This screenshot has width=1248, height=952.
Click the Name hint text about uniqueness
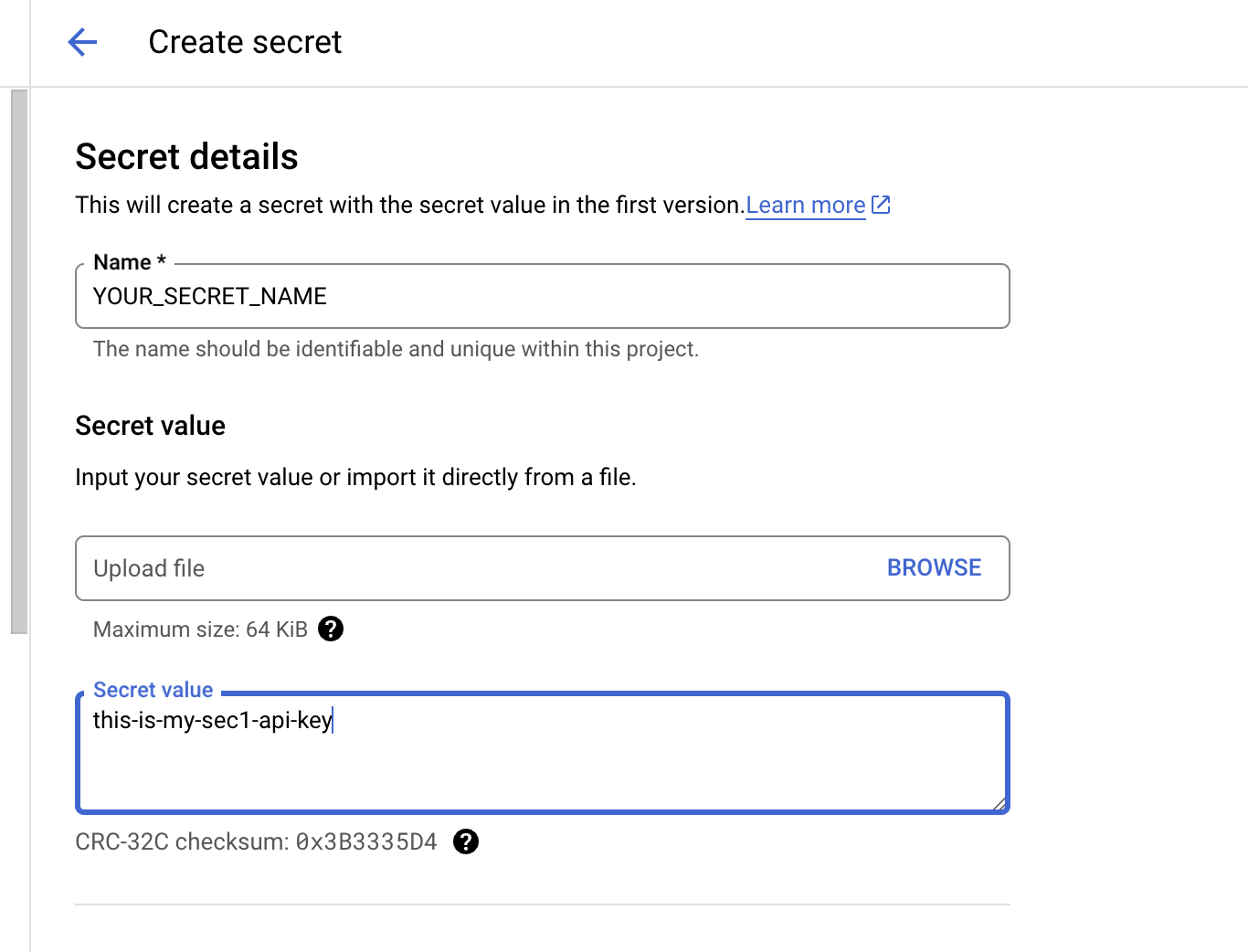[395, 348]
